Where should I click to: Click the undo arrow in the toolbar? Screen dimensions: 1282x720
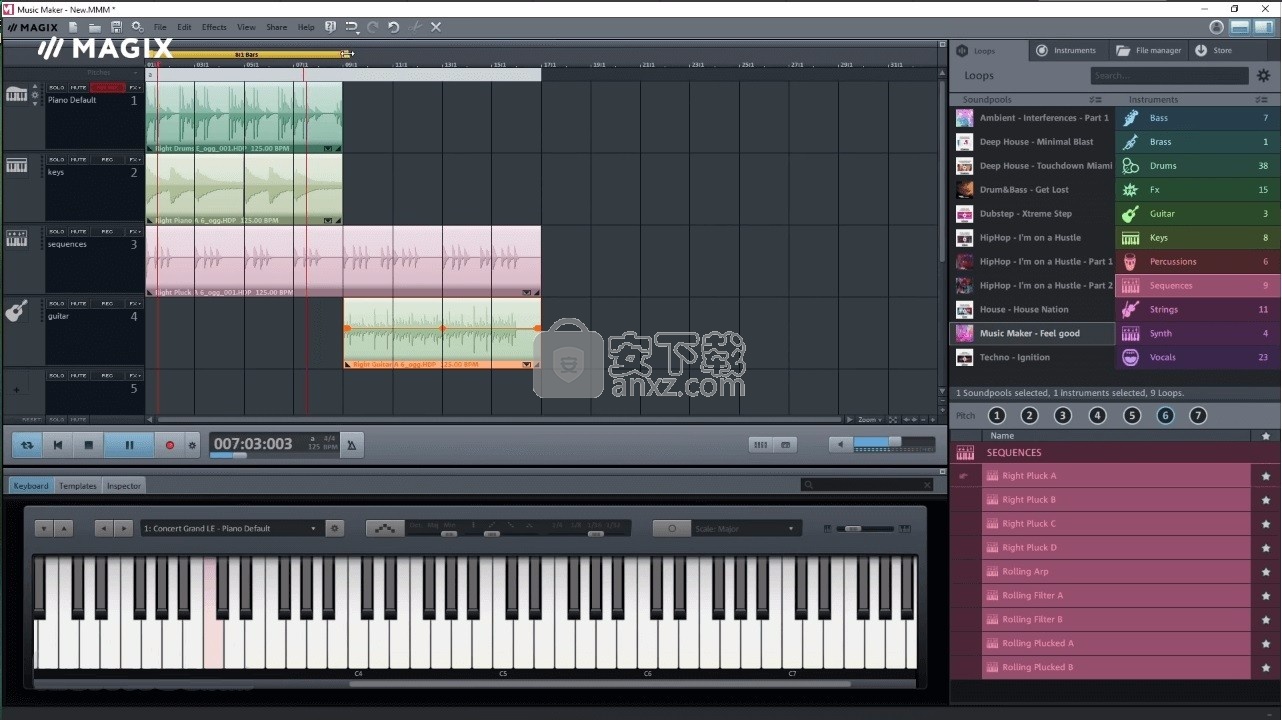394,27
